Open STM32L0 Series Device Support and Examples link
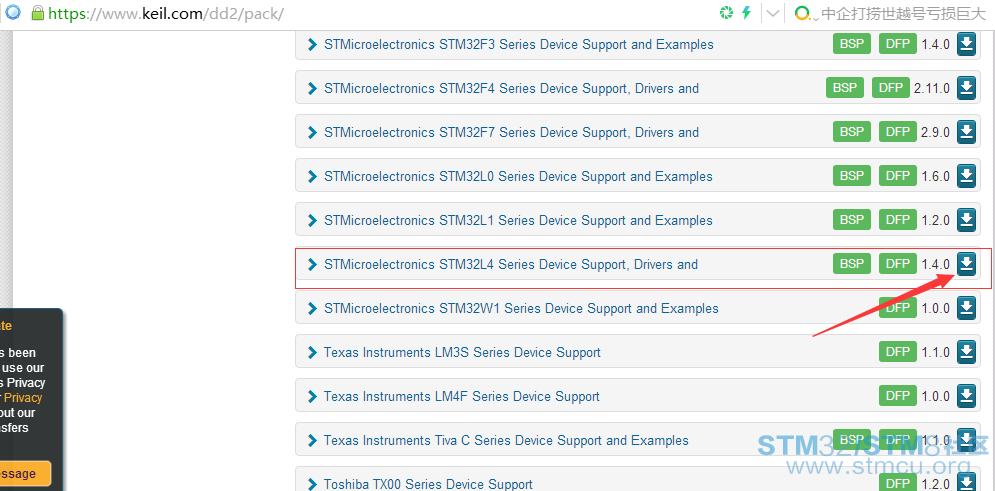Image resolution: width=995 pixels, height=491 pixels. (518, 176)
